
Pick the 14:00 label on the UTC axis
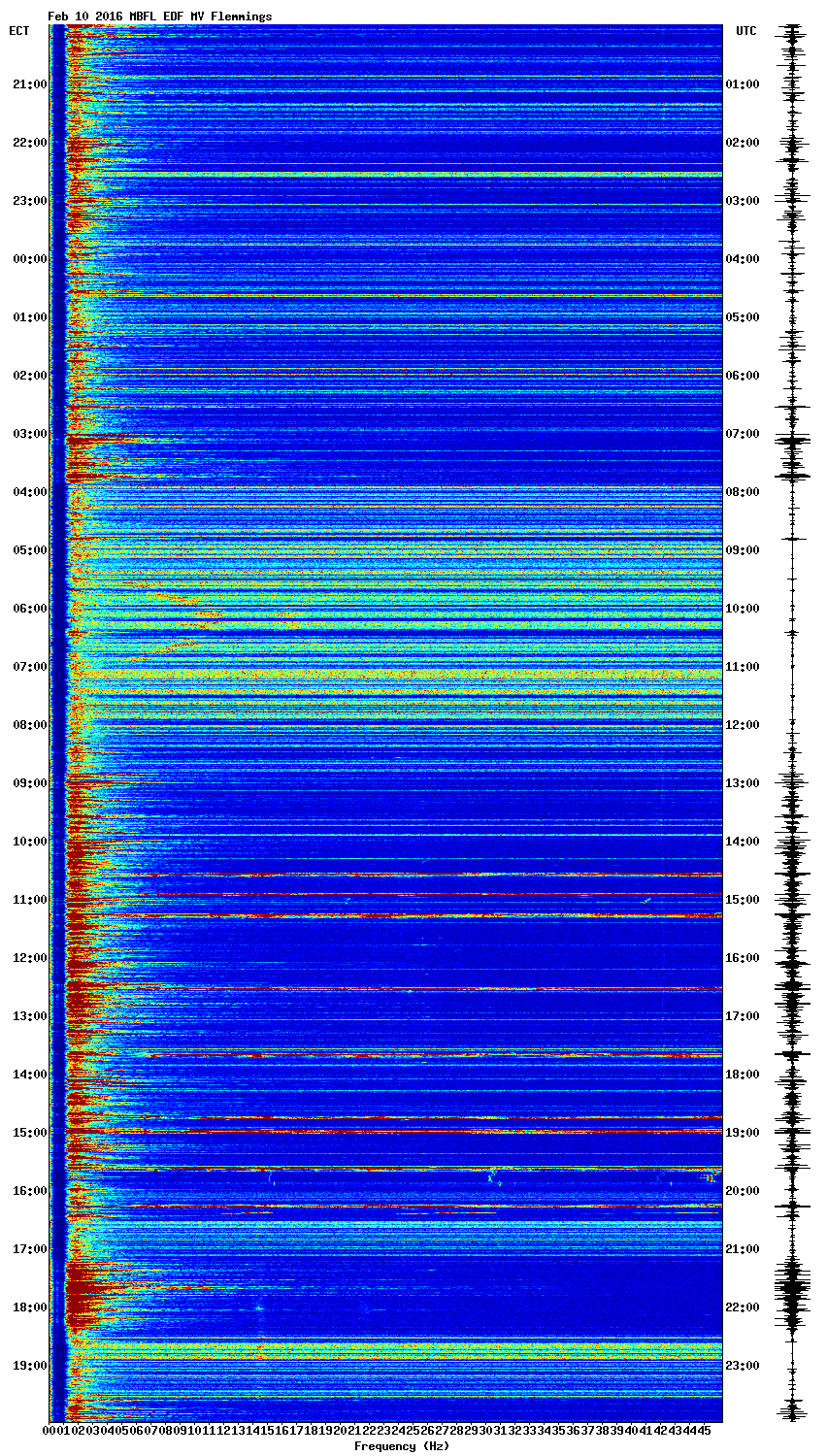pyautogui.click(x=743, y=842)
